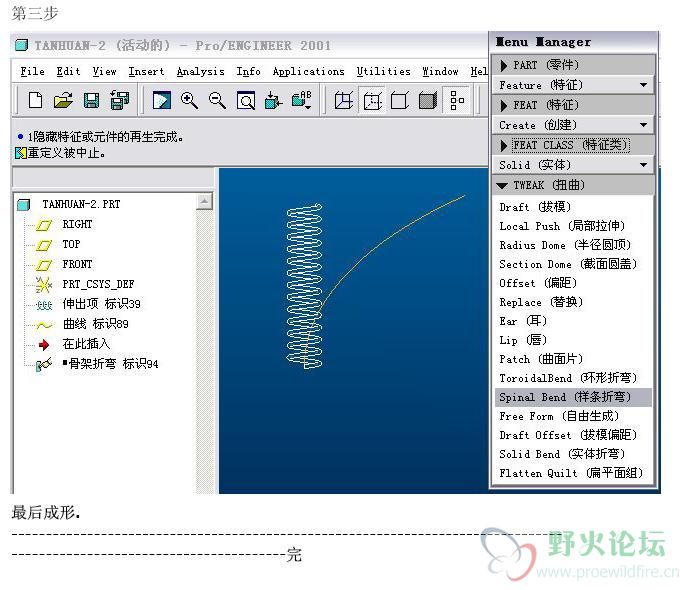This screenshot has height=590, width=689.
Task: Open the View menu
Action: pos(105,72)
